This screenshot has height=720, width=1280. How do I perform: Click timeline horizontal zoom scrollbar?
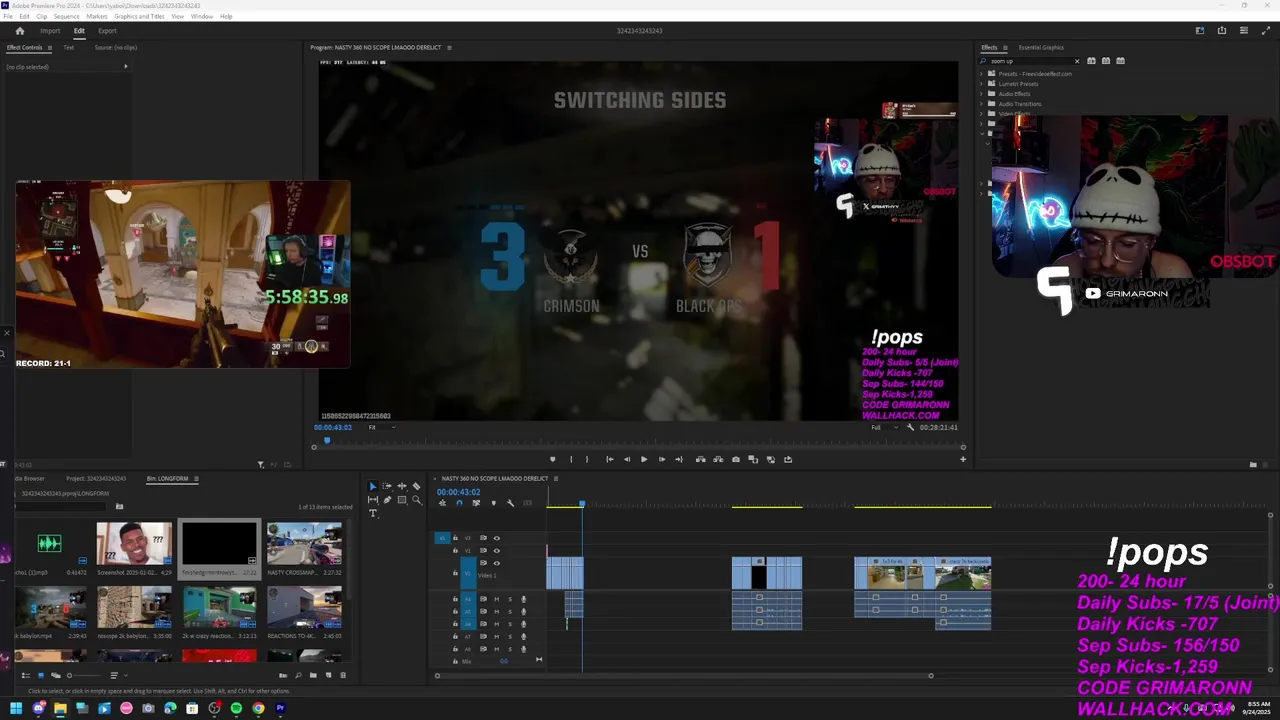coord(684,676)
